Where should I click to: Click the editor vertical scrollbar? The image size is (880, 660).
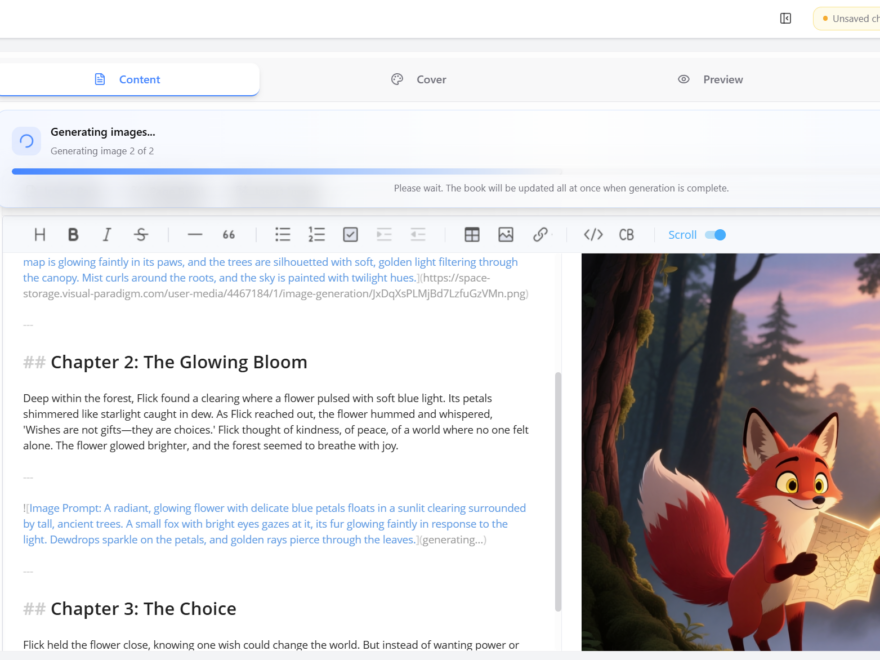[558, 491]
